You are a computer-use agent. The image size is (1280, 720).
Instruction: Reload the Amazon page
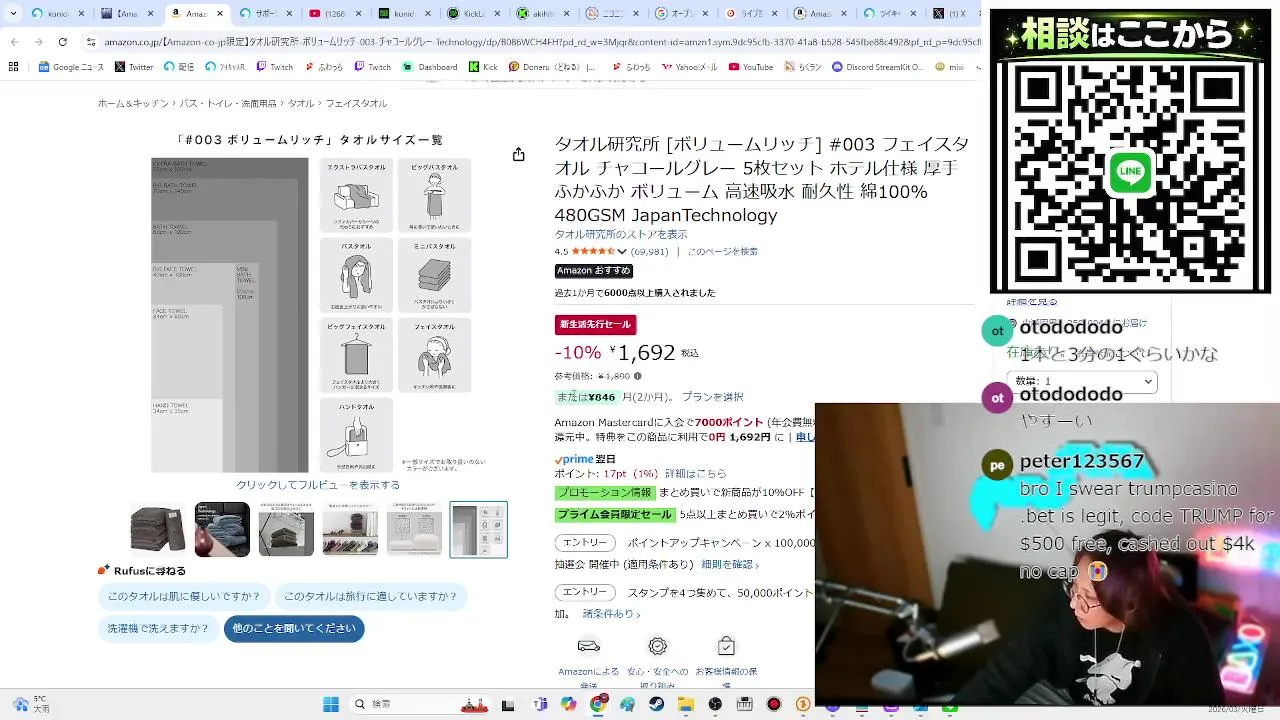point(63,42)
